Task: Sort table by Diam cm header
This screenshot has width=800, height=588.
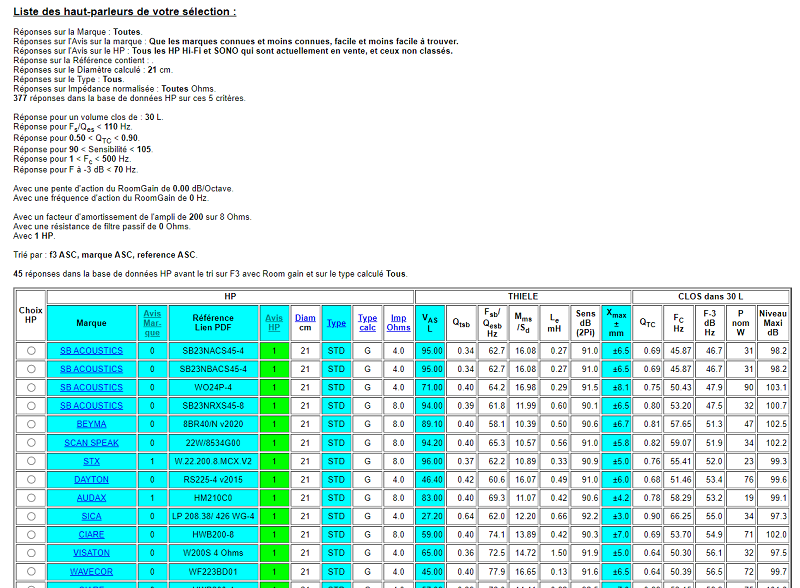Action: click(x=305, y=318)
